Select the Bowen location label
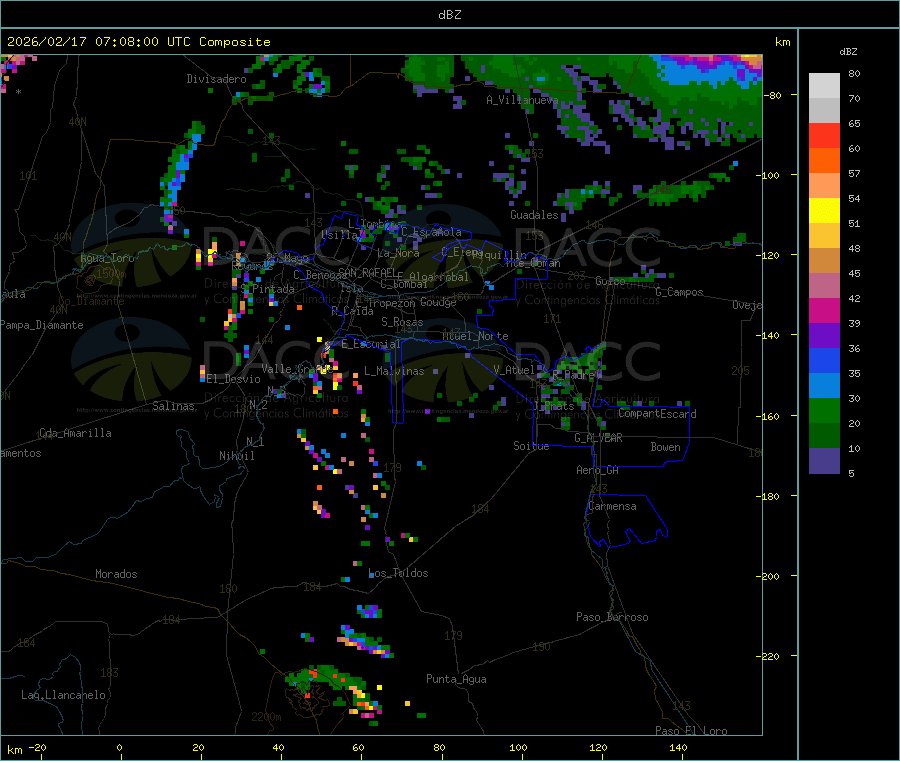Viewport: 900px width, 761px height. point(665,447)
